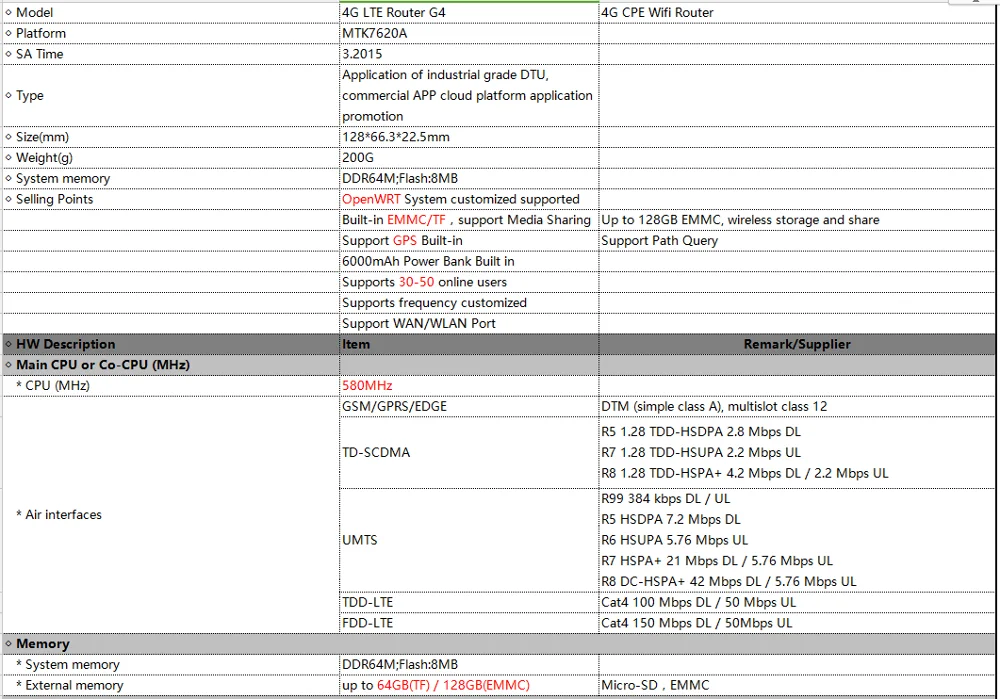Select the '* CPU (MHz)' label
The image size is (1000, 699).
(x=171, y=386)
